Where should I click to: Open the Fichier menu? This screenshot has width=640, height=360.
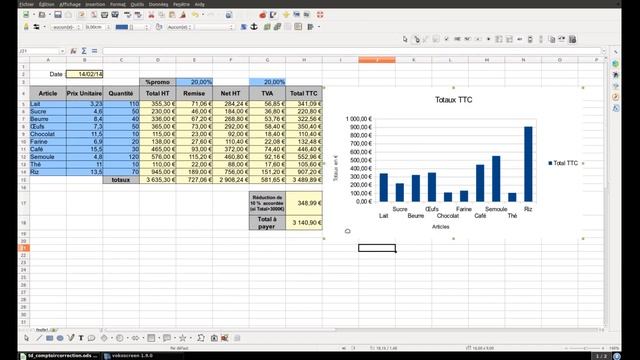(27, 4)
